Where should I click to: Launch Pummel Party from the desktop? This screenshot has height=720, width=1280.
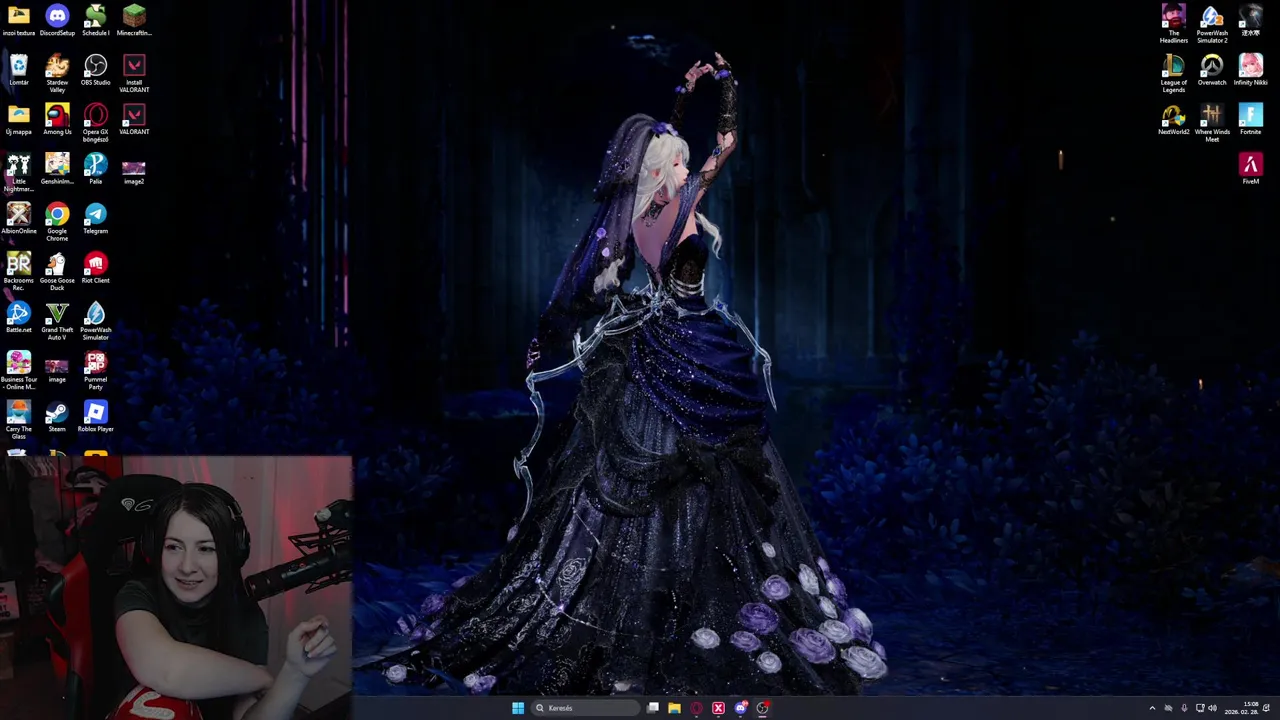(96, 370)
